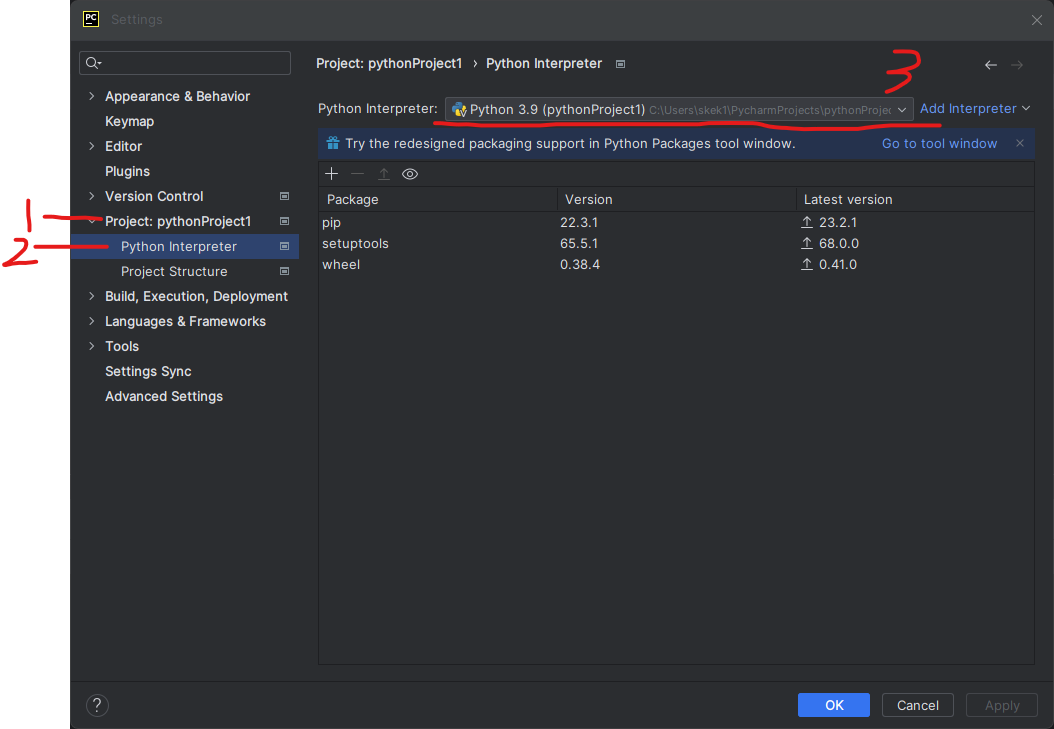The image size is (1054, 729).
Task: Sort by Package column header
Action: (438, 200)
